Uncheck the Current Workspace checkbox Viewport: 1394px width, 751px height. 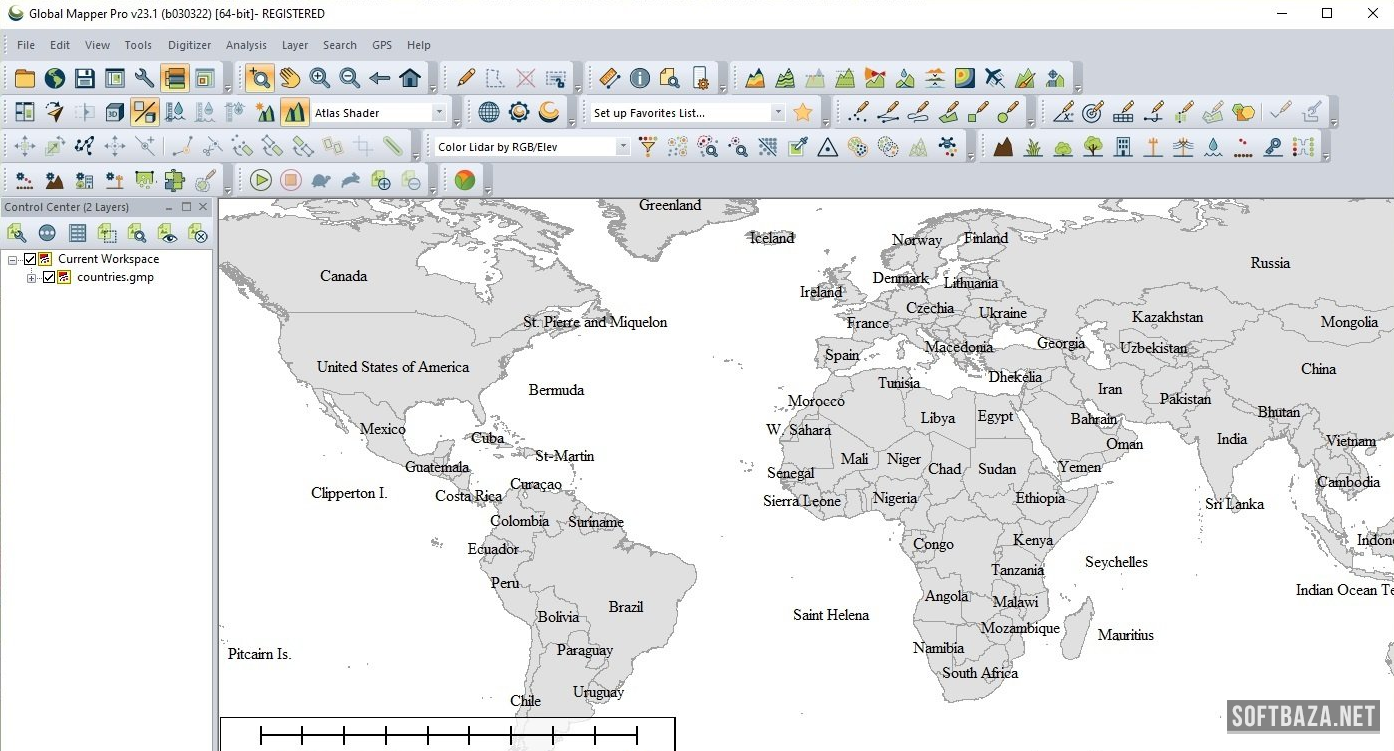tap(30, 259)
